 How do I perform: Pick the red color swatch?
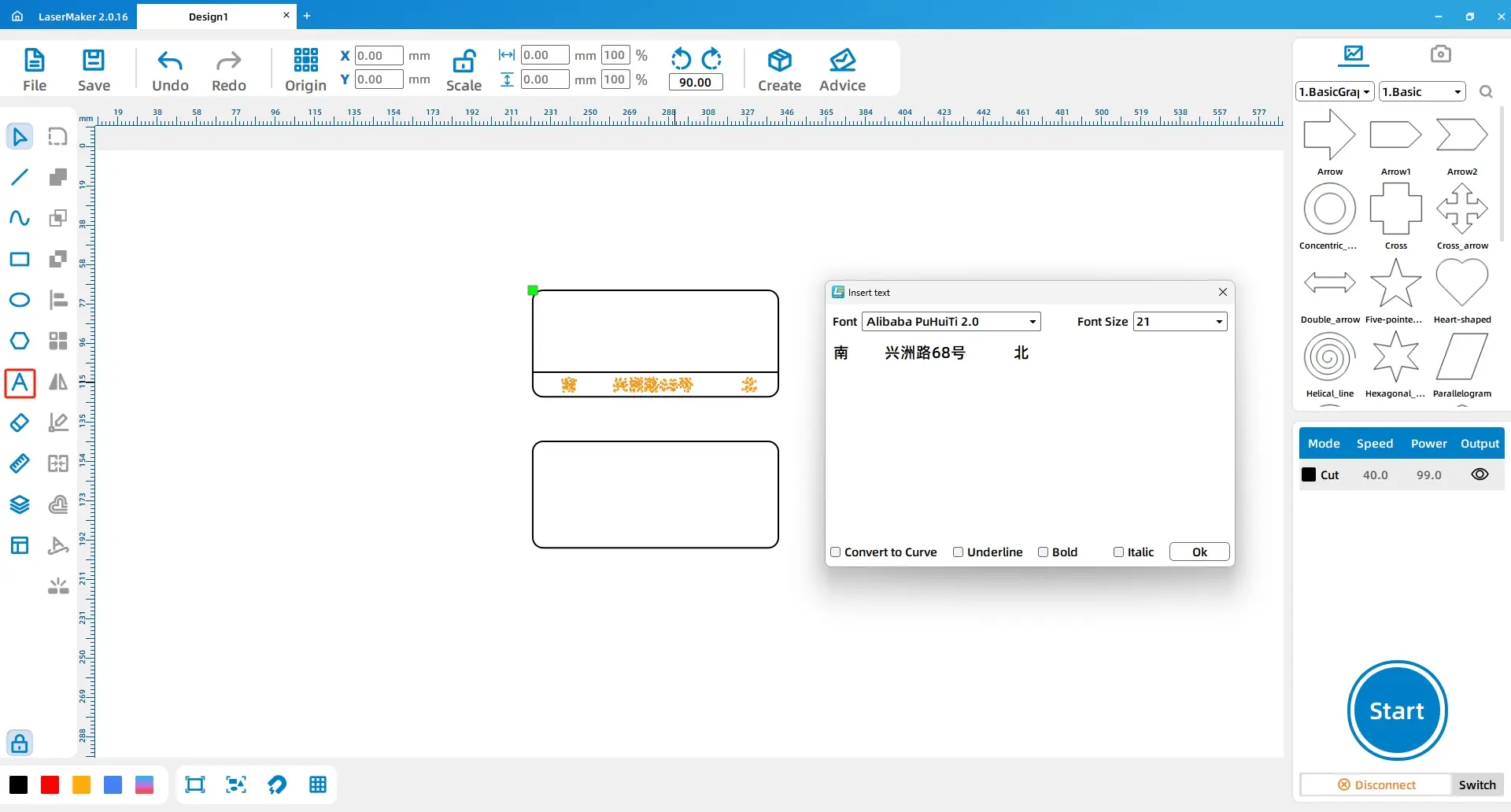click(x=50, y=784)
